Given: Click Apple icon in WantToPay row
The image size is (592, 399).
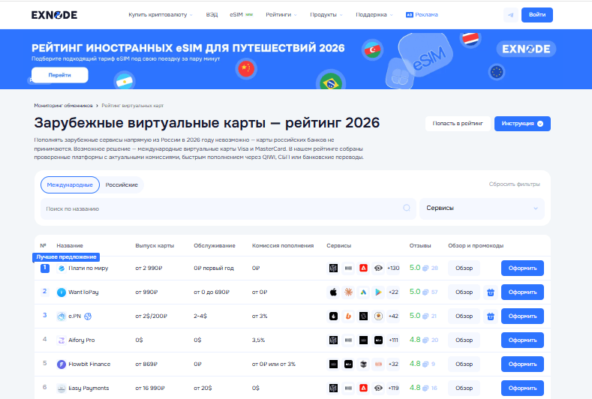Looking at the screenshot, I should pos(333,292).
